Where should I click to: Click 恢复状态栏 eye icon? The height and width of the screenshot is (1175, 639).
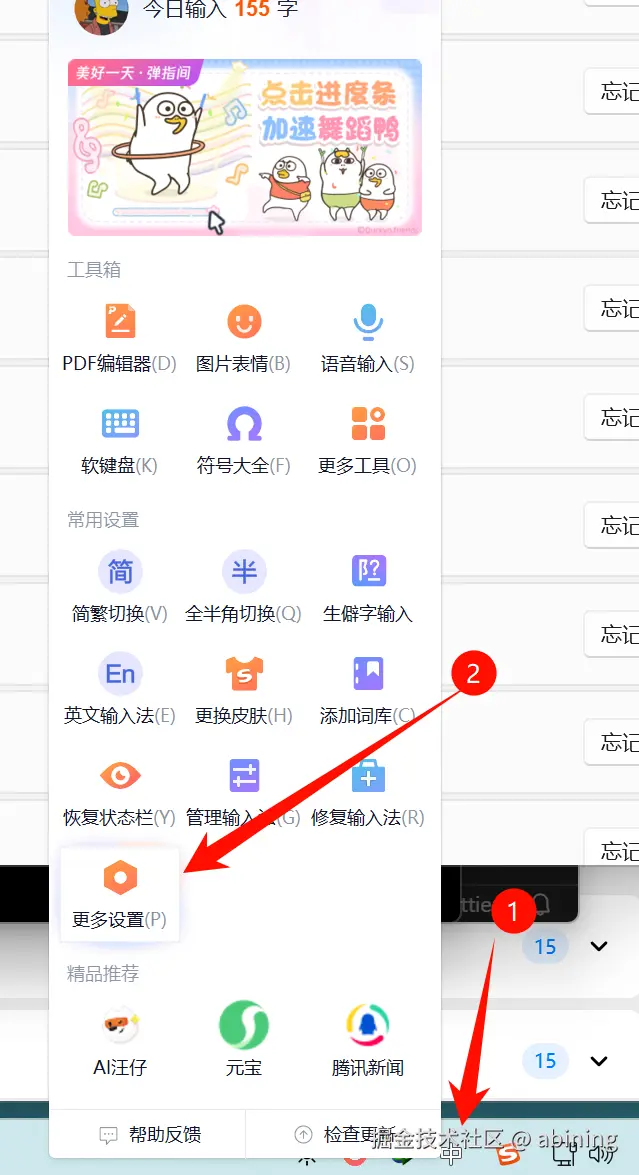pyautogui.click(x=120, y=776)
